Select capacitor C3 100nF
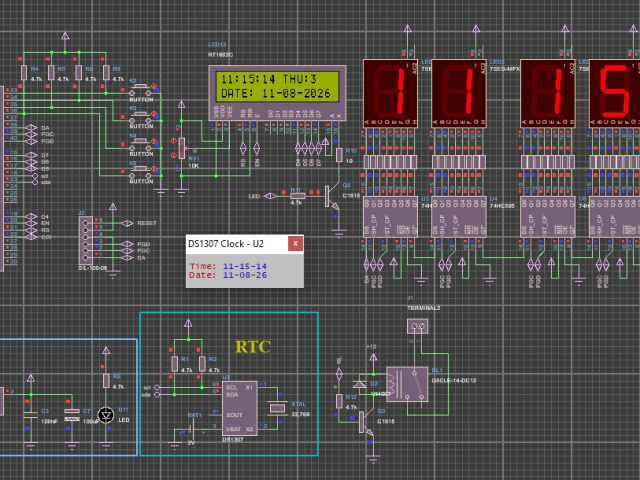The height and width of the screenshot is (480, 640). pyautogui.click(x=31, y=415)
